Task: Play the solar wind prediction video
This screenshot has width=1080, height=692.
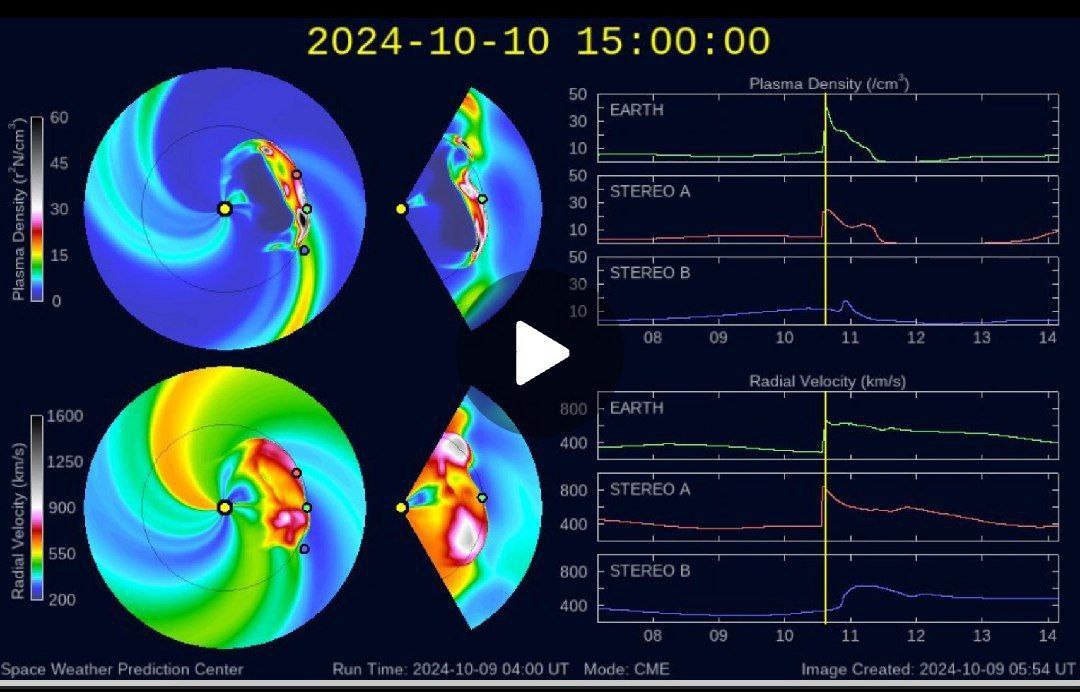Action: (x=540, y=353)
